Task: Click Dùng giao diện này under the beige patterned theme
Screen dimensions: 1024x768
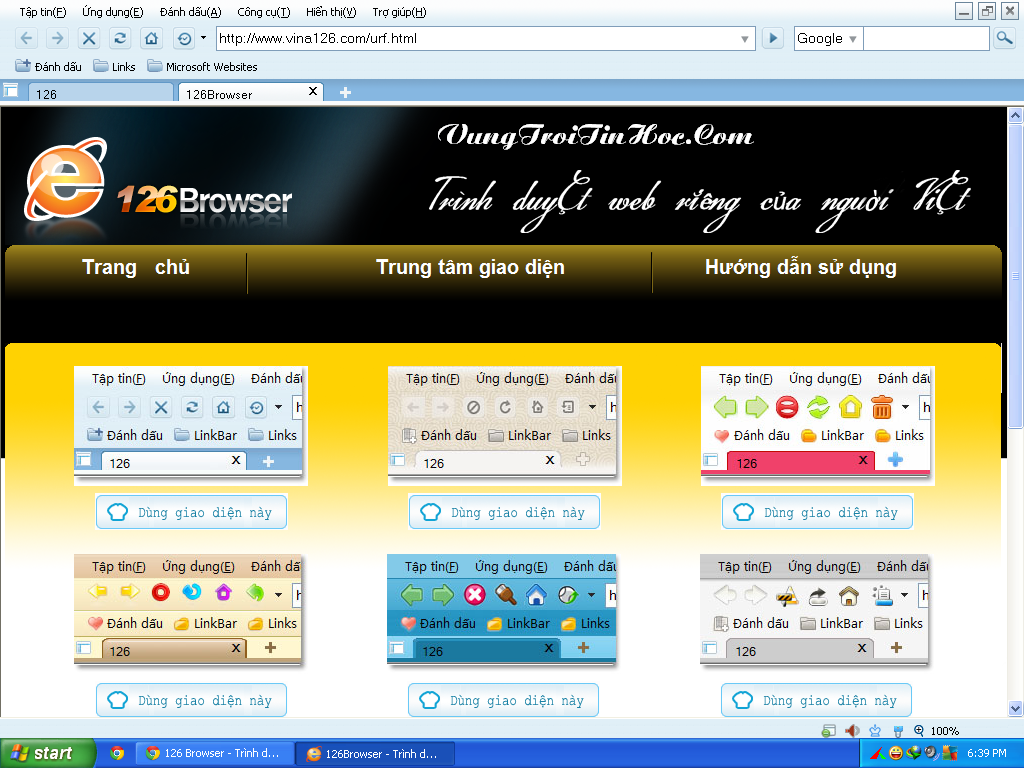Action: click(504, 512)
